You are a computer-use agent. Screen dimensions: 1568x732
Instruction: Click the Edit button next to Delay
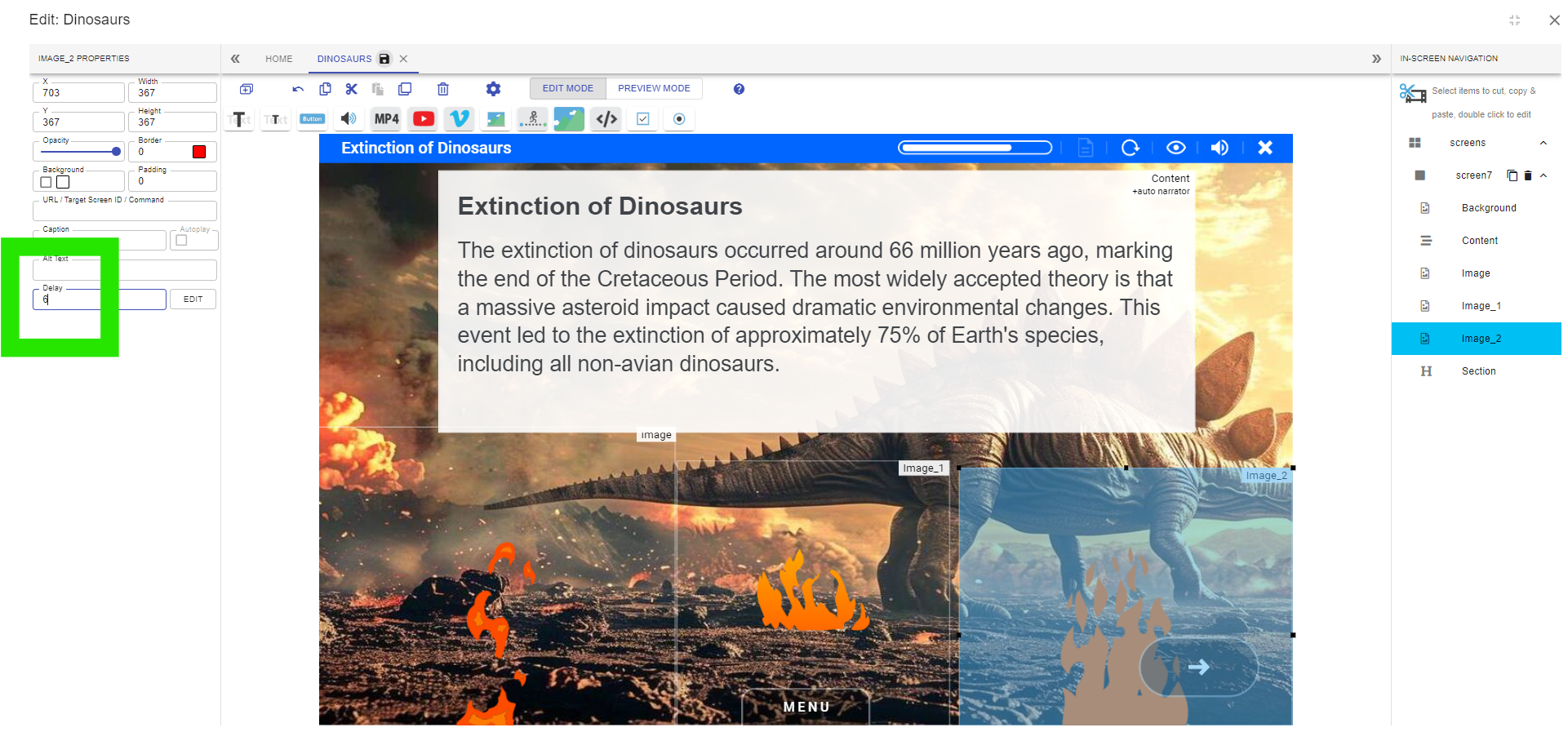pyautogui.click(x=193, y=299)
